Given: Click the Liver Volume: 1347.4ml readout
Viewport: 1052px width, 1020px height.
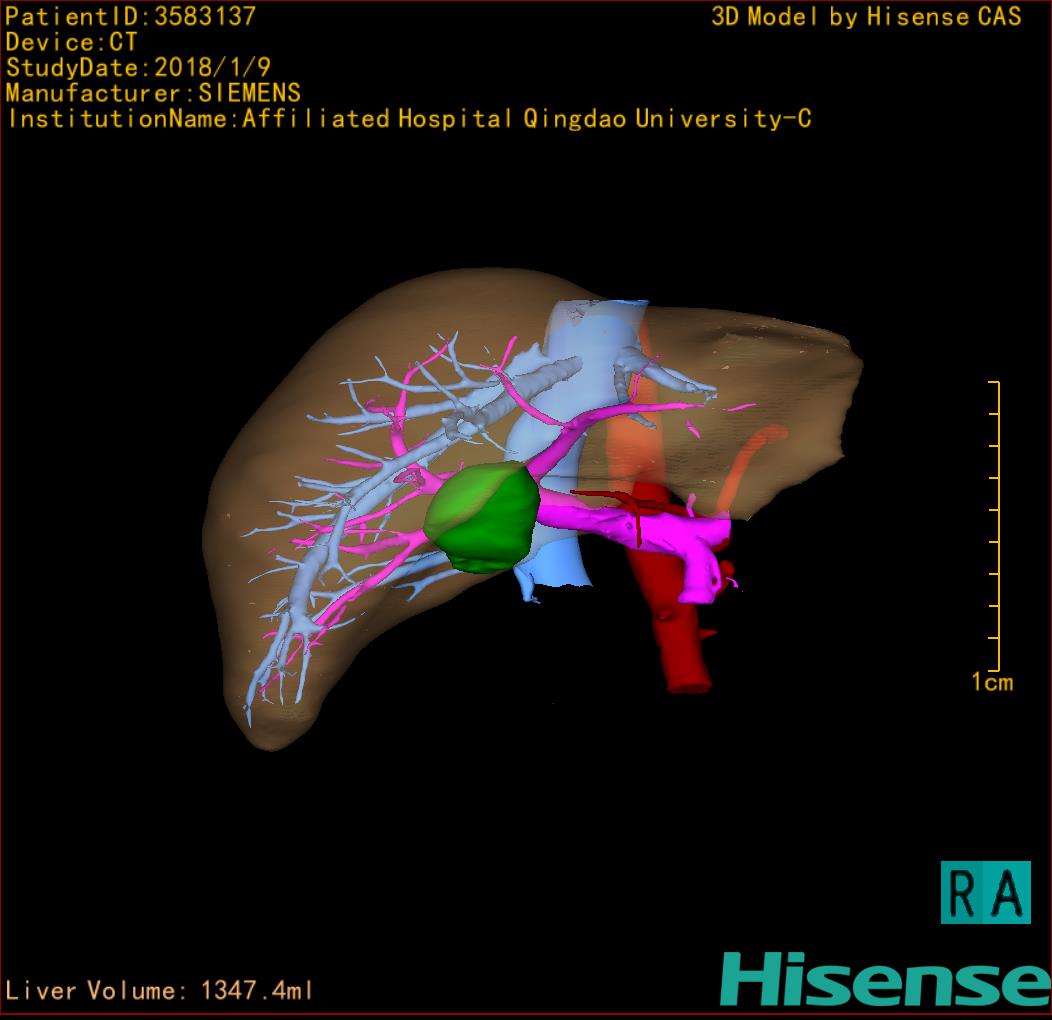Looking at the screenshot, I should 158,990.
